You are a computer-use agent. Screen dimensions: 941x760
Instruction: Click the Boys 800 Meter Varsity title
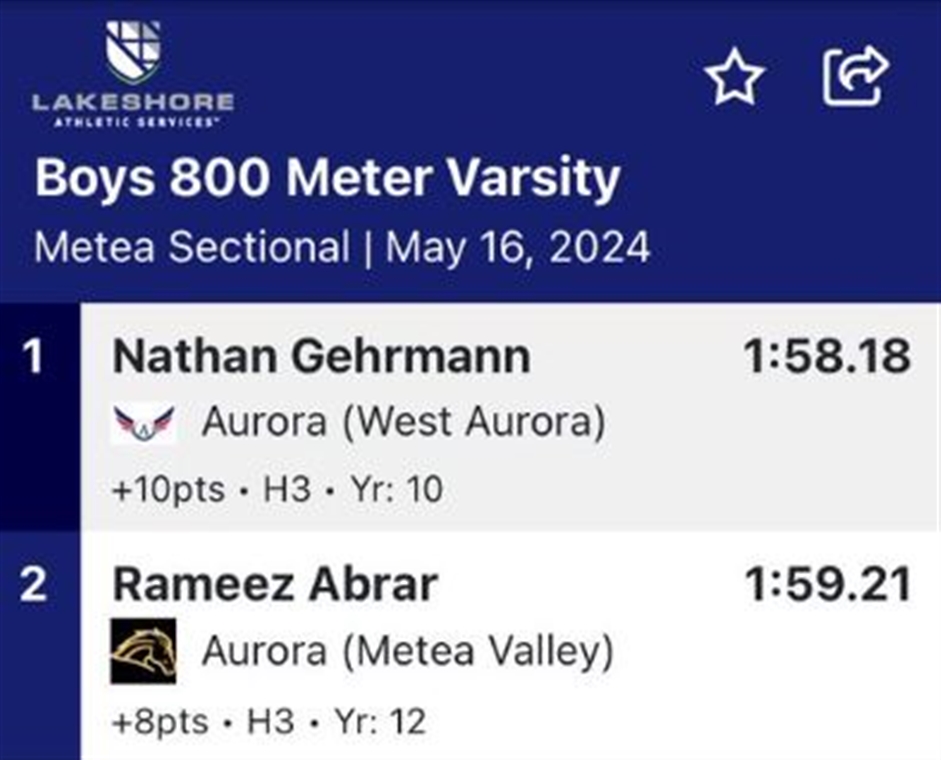point(327,178)
